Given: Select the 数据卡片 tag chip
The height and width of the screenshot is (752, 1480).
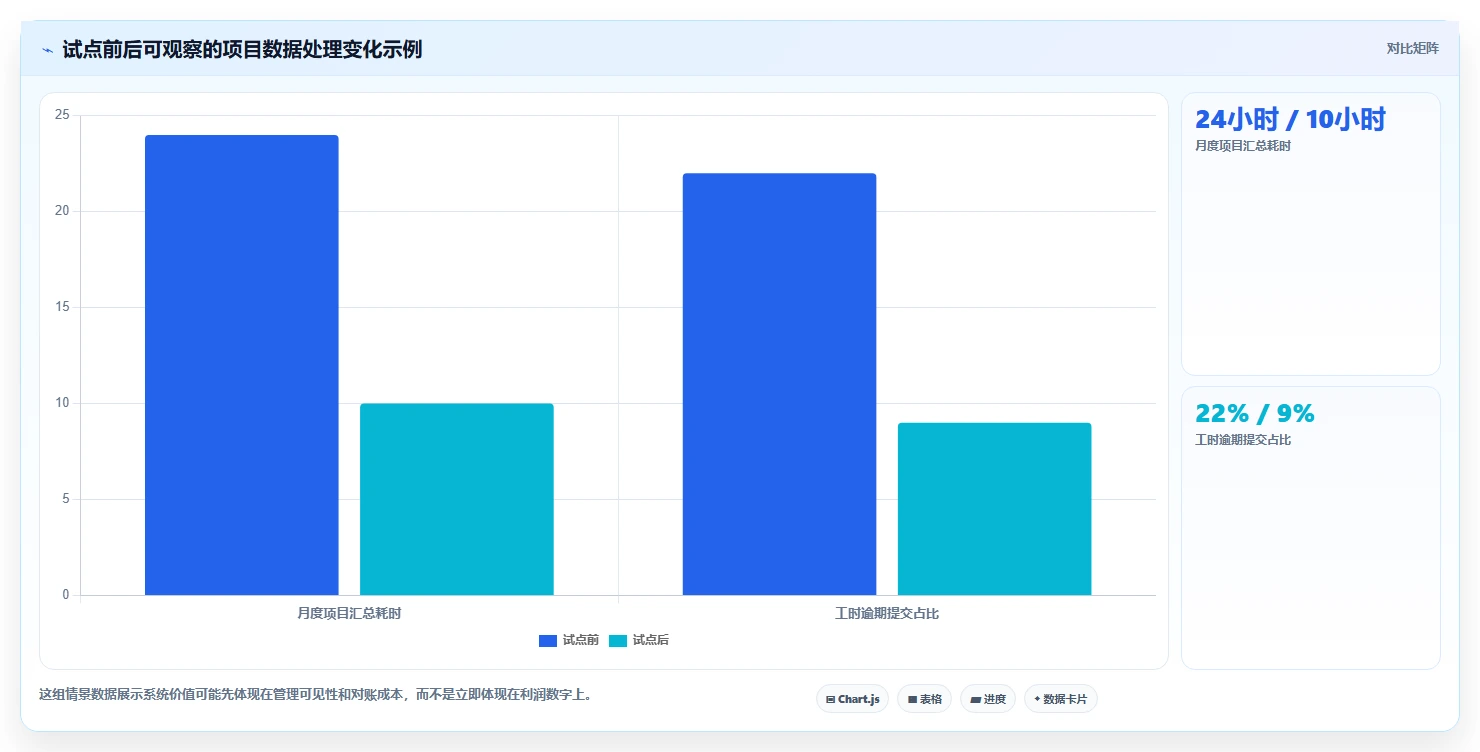Looking at the screenshot, I should [x=1060, y=699].
